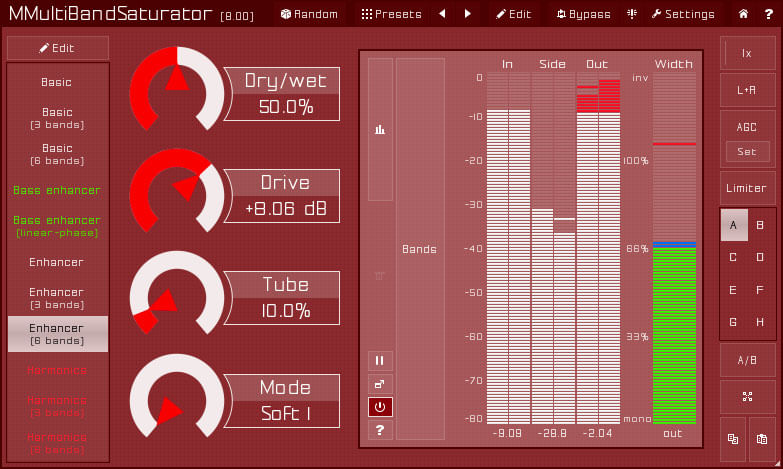
Task: Click the home icon
Action: point(744,14)
